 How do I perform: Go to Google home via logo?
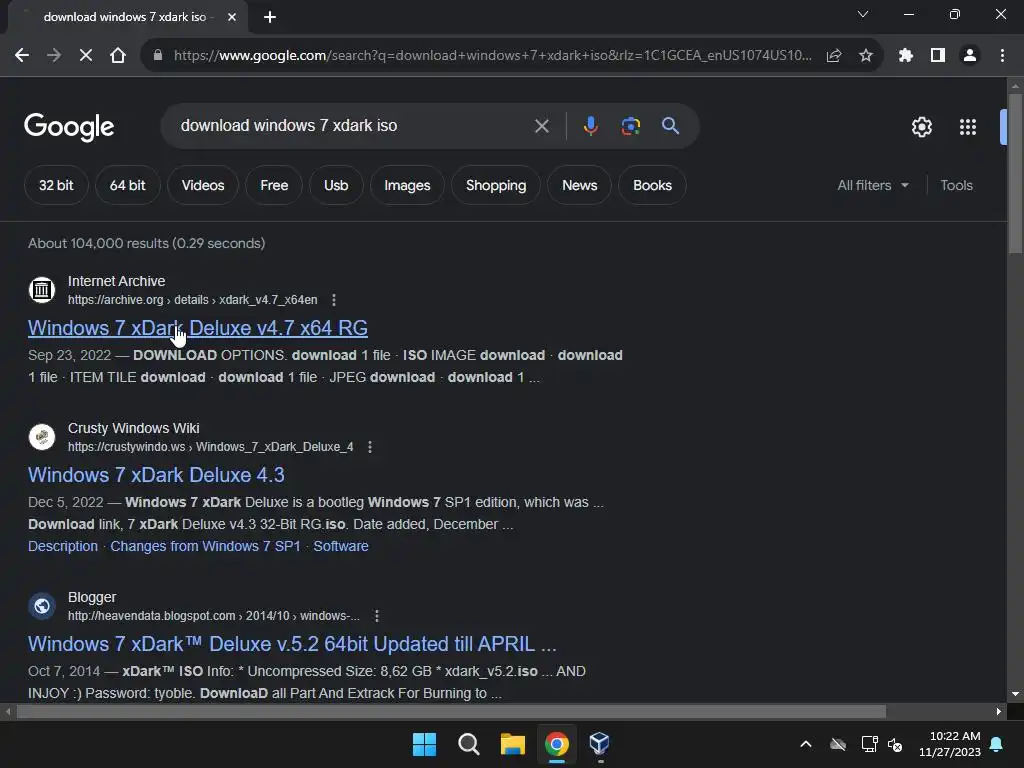[69, 127]
